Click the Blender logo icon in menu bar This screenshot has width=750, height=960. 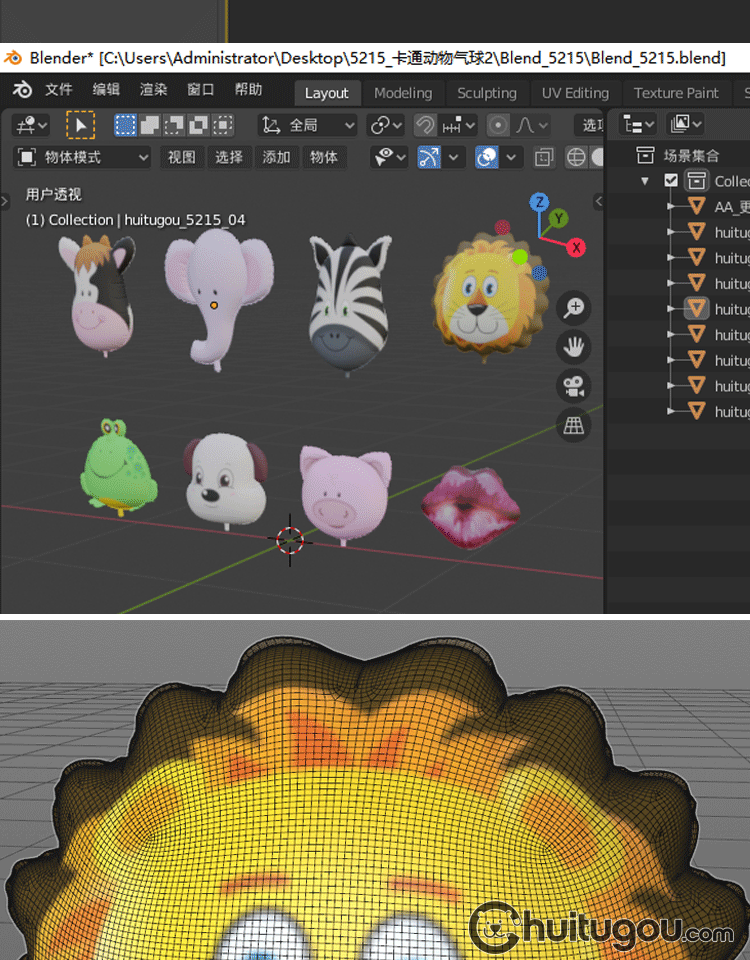(22, 90)
